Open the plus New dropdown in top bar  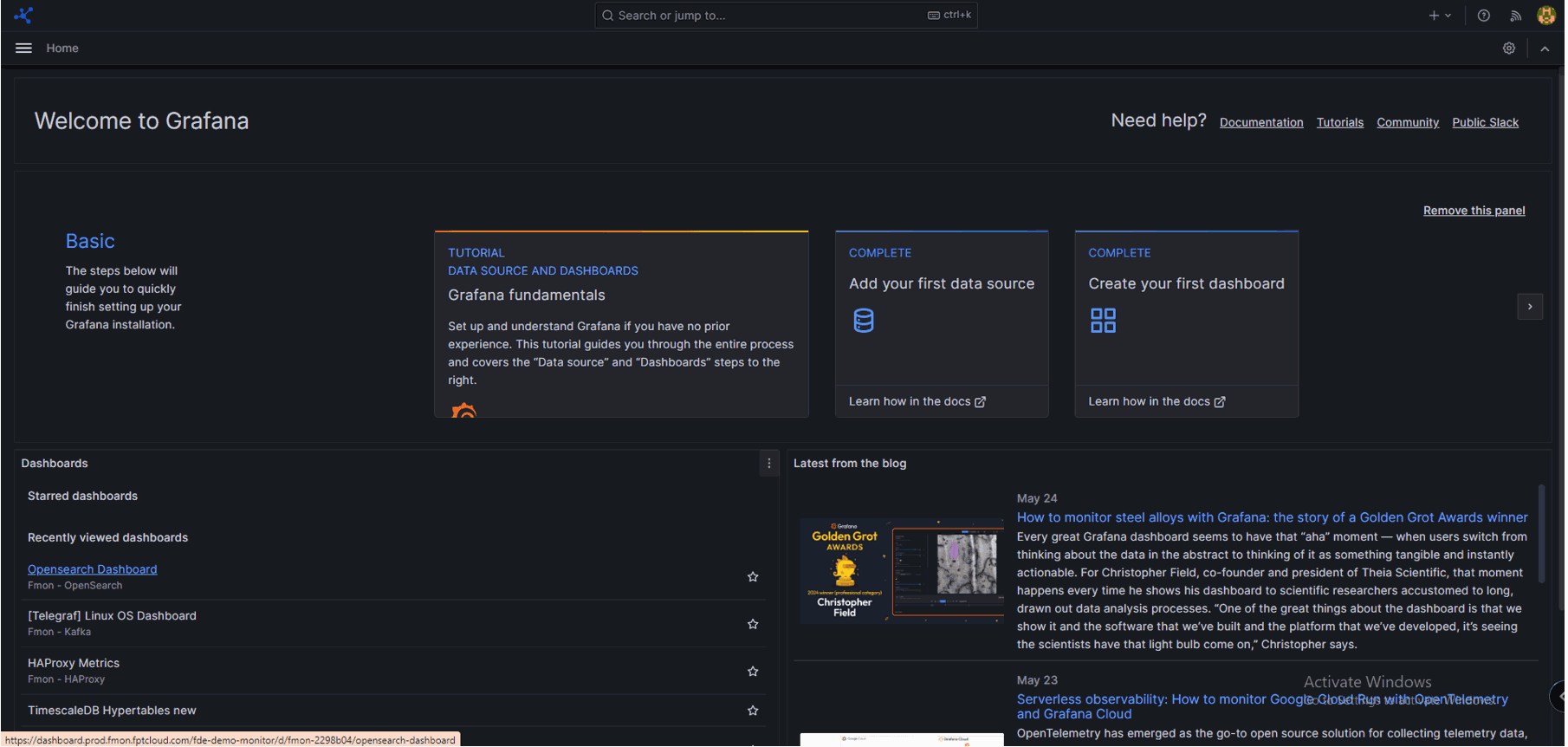[1440, 16]
